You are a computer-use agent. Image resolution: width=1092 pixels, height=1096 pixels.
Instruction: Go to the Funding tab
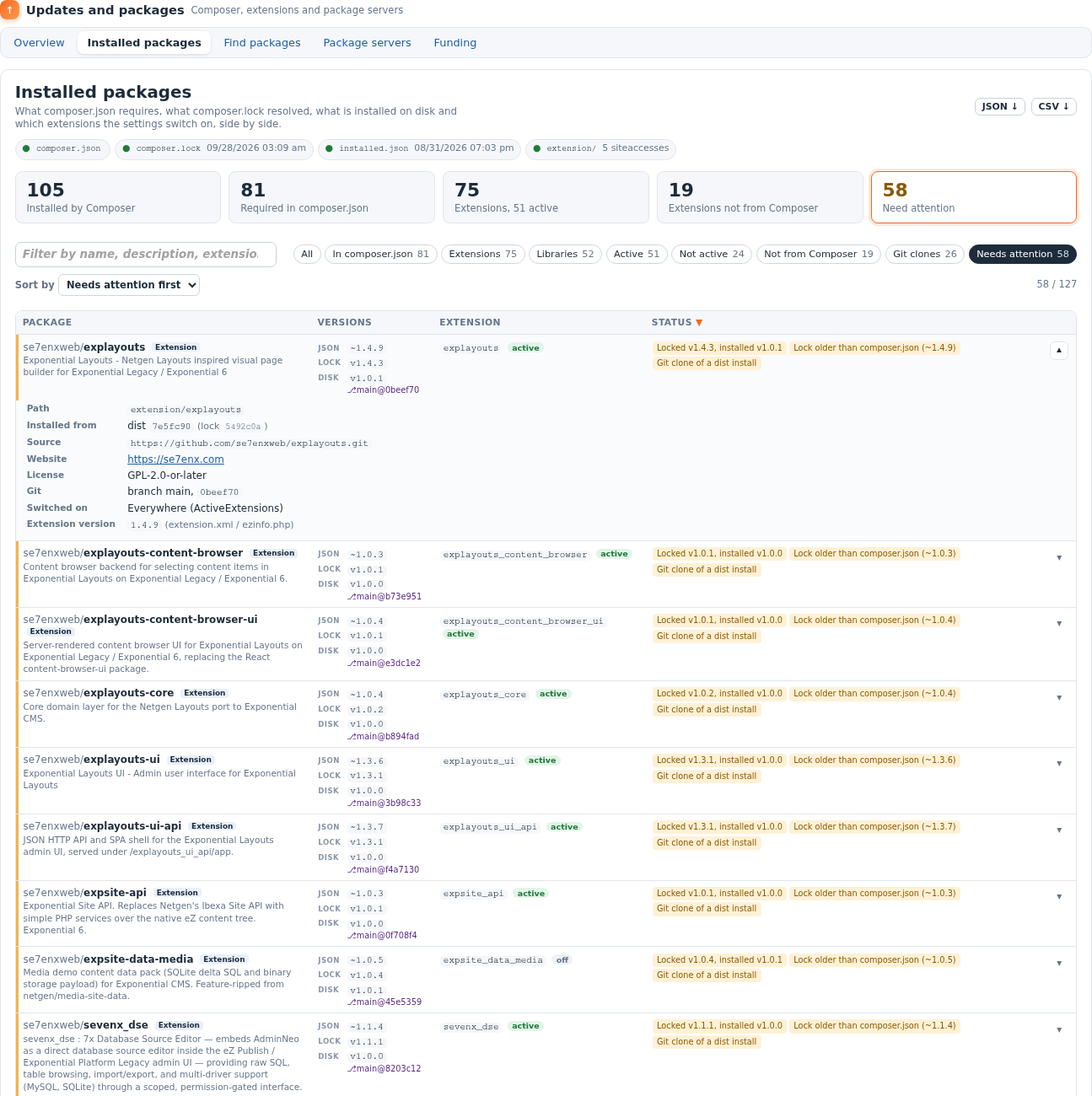coord(455,43)
